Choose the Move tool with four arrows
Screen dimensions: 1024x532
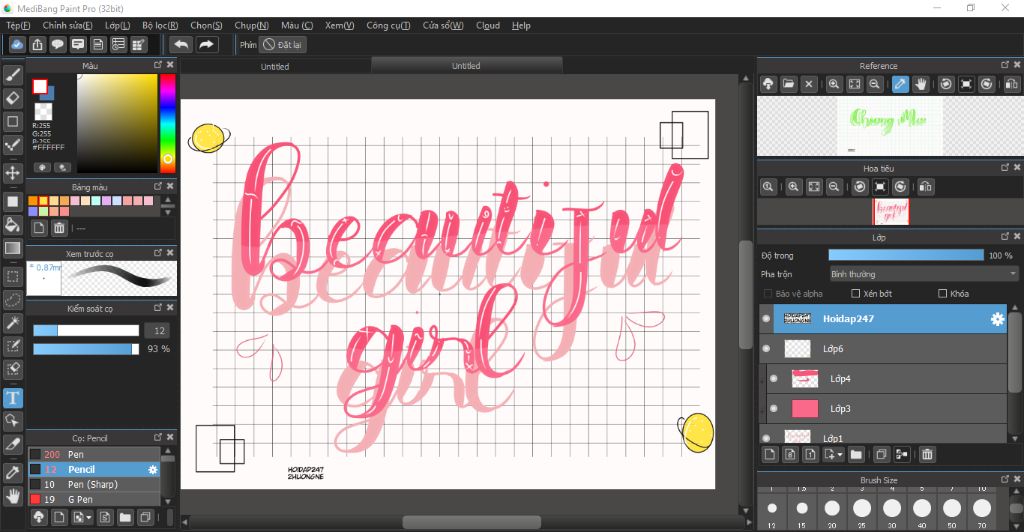(x=12, y=173)
